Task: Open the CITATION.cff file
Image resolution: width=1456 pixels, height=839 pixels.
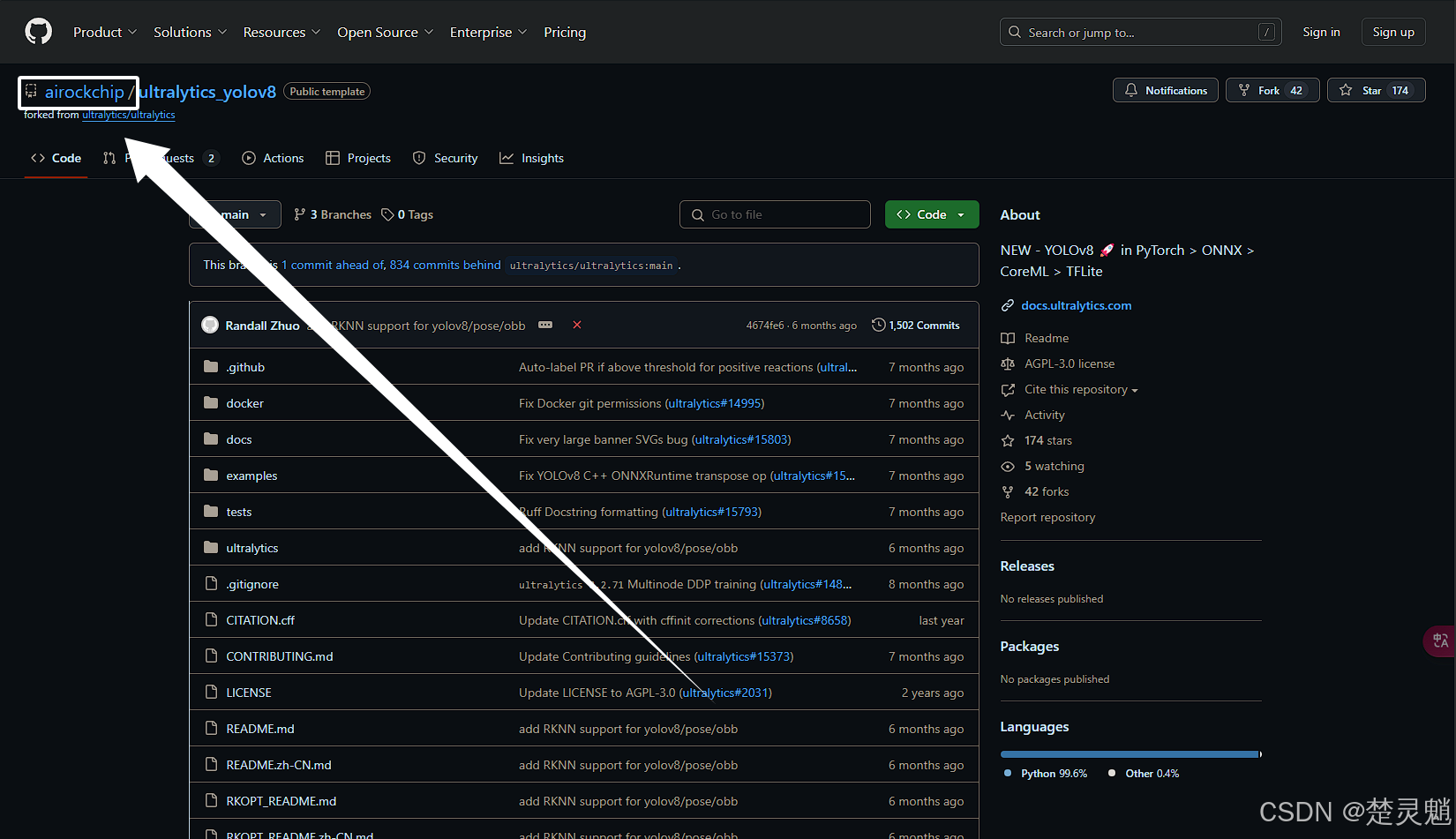Action: pyautogui.click(x=260, y=620)
